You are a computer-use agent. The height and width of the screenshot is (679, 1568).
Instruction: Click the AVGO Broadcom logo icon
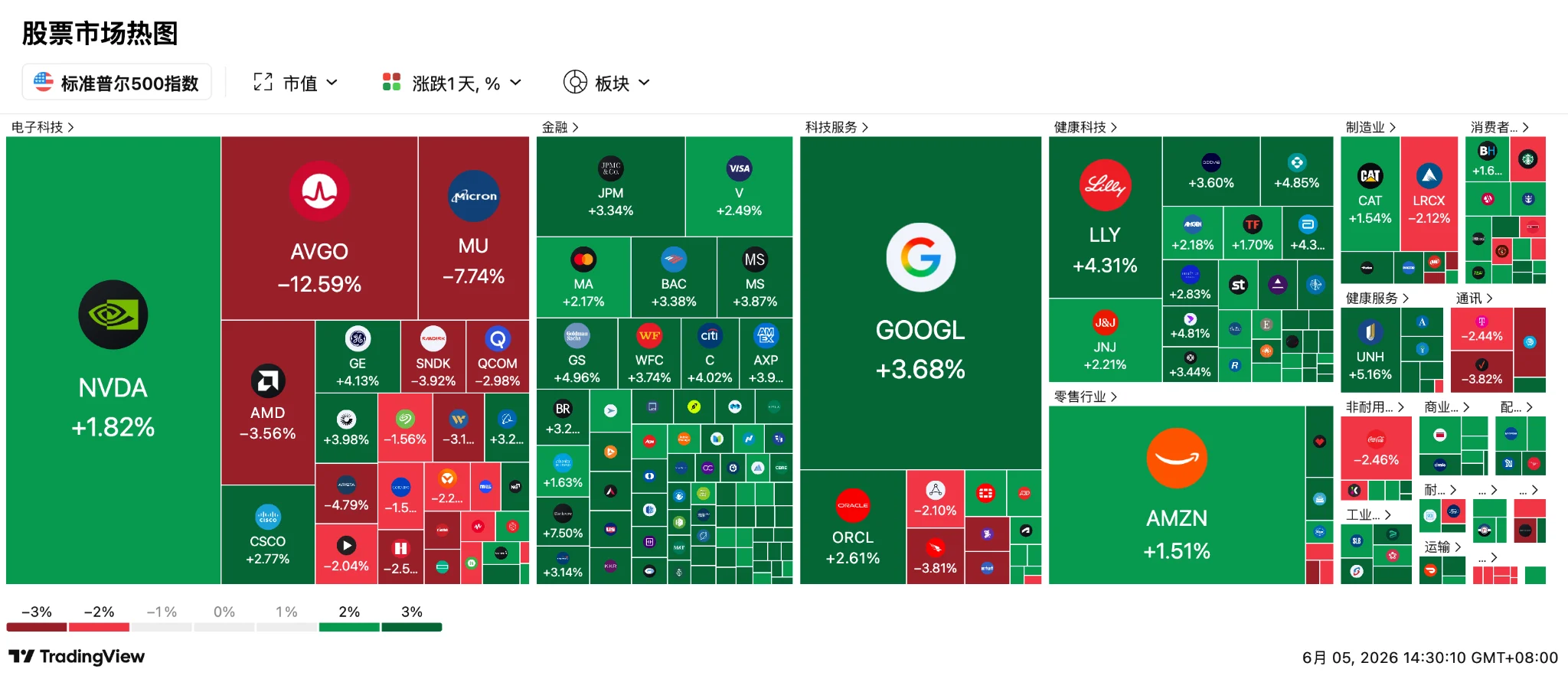[x=319, y=191]
